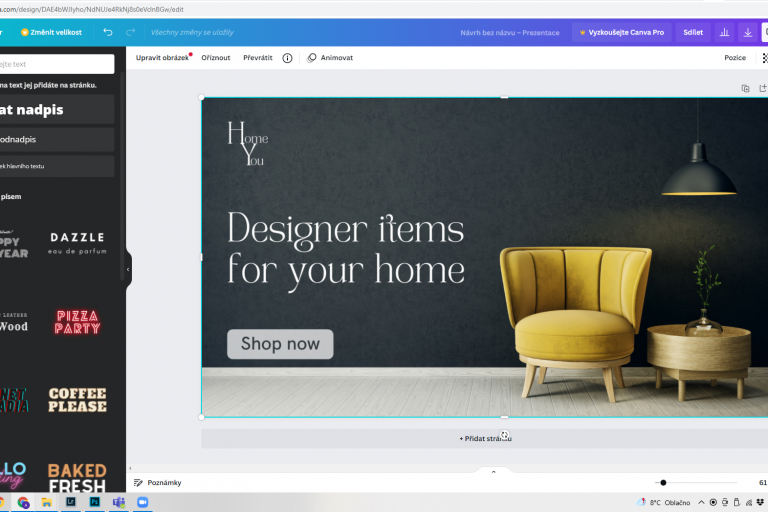Open the insights bar chart icon

point(724,32)
